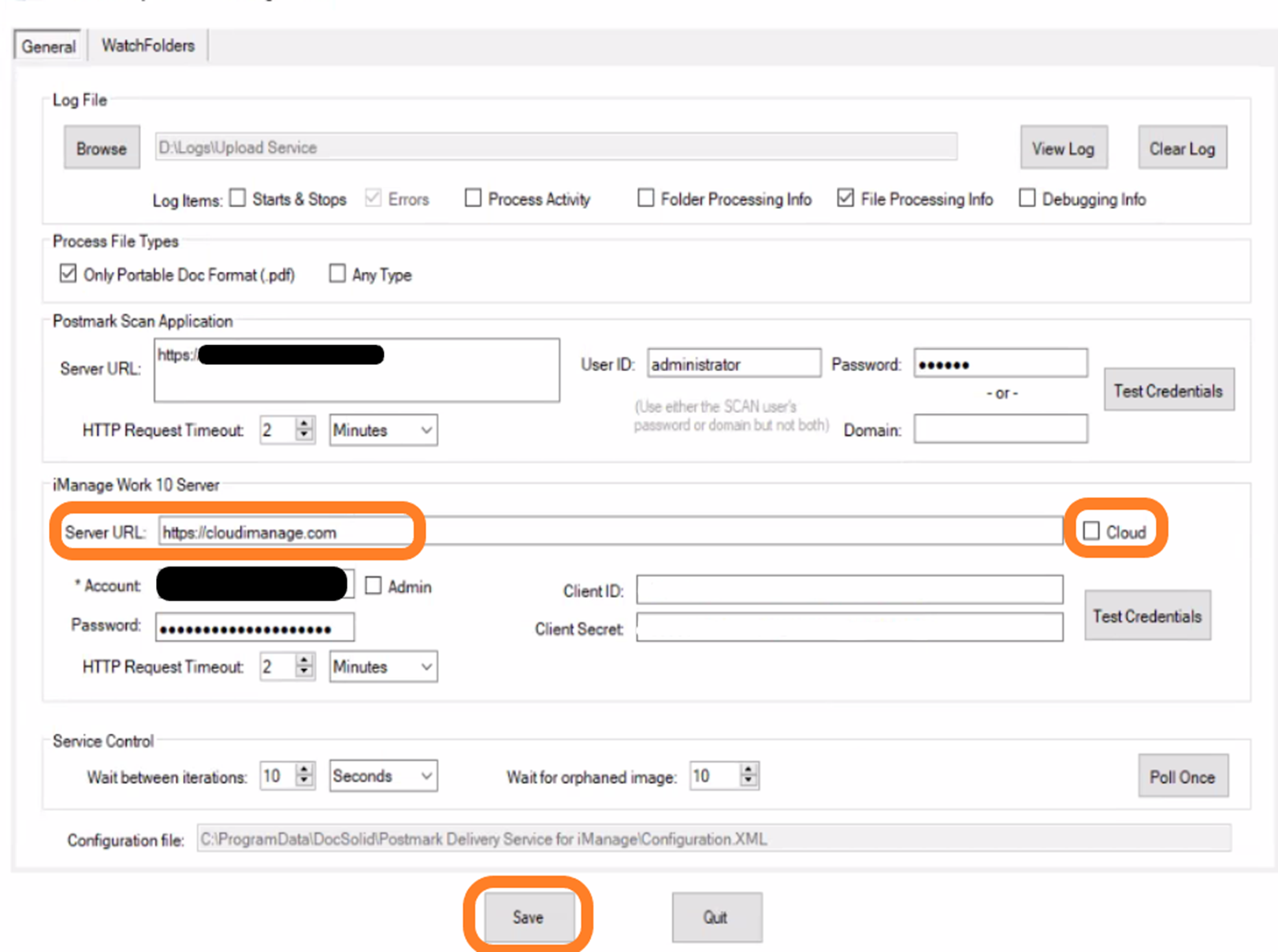Open the Seconds unit dropdown

pos(383,775)
